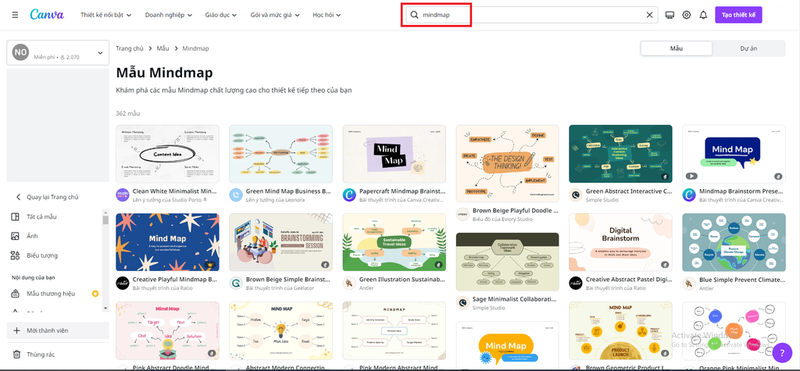Go to Trang chủ in breadcrumb
Screen dimensions: 800x371
coord(130,48)
